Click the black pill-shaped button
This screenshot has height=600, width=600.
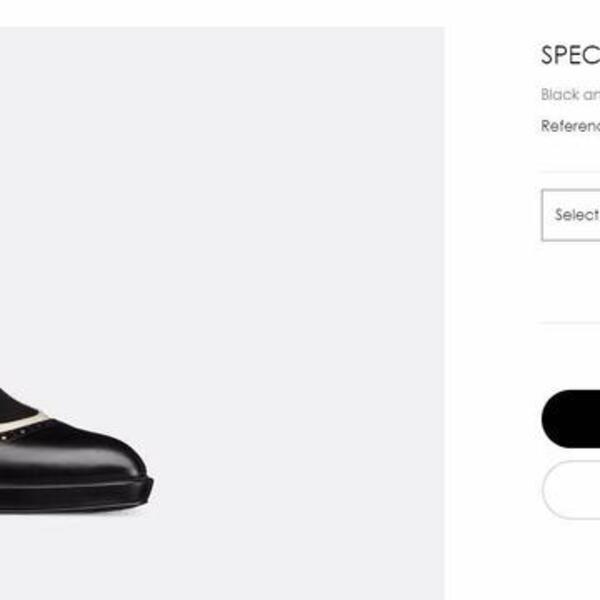572,419
